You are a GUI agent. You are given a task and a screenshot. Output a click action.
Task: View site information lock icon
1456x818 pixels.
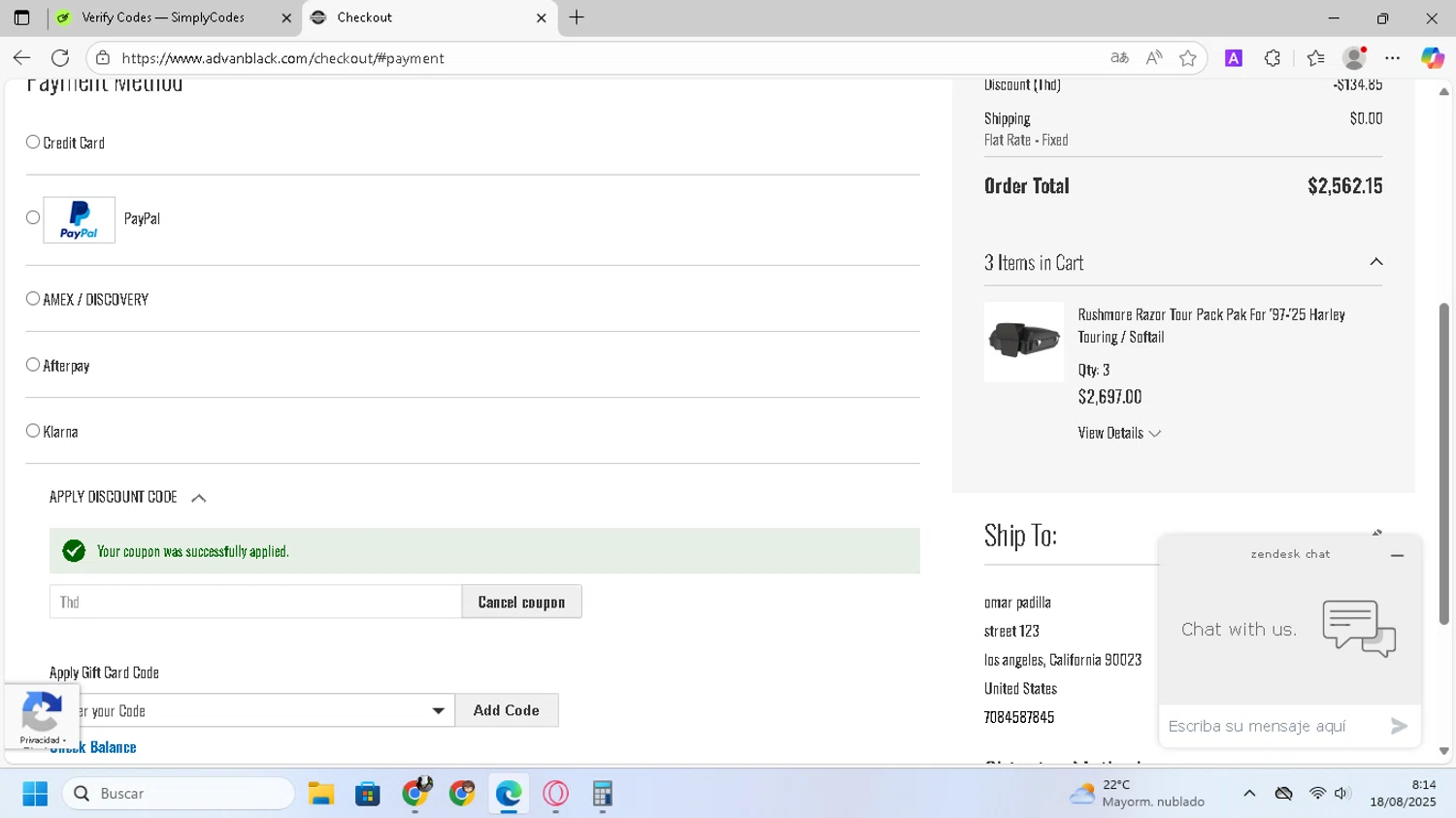[103, 58]
